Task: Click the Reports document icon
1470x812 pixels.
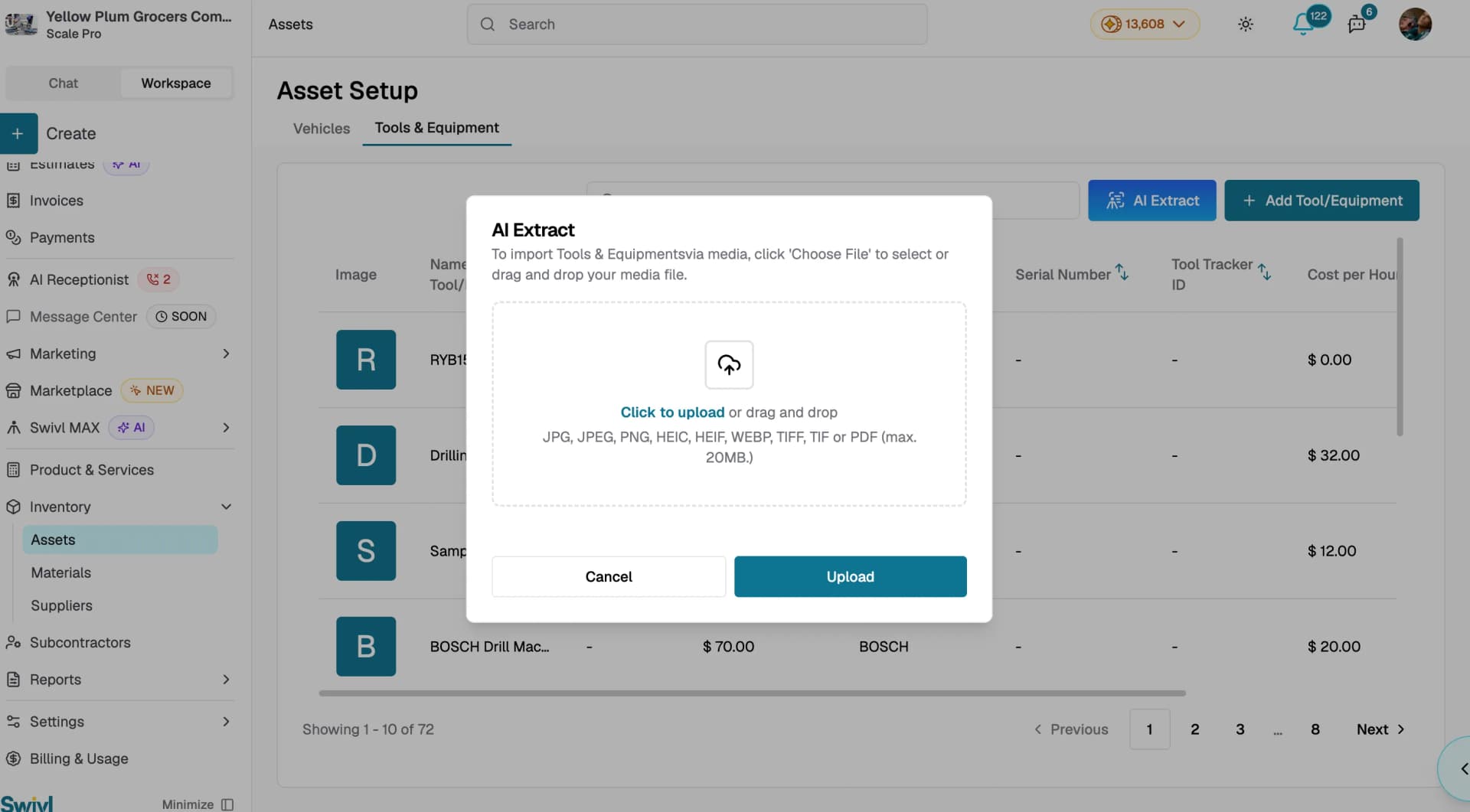Action: [13, 679]
